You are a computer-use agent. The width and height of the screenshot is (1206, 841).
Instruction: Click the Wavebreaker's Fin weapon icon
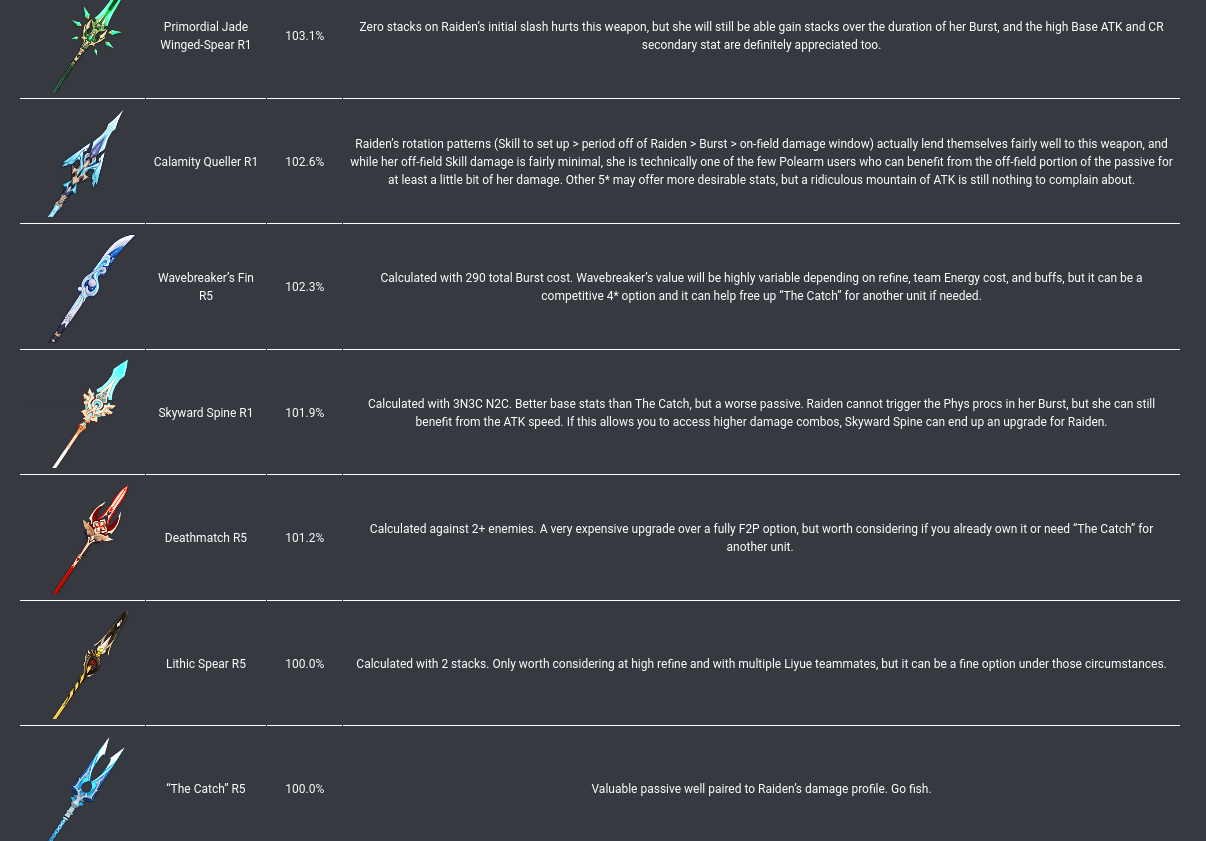tap(90, 288)
